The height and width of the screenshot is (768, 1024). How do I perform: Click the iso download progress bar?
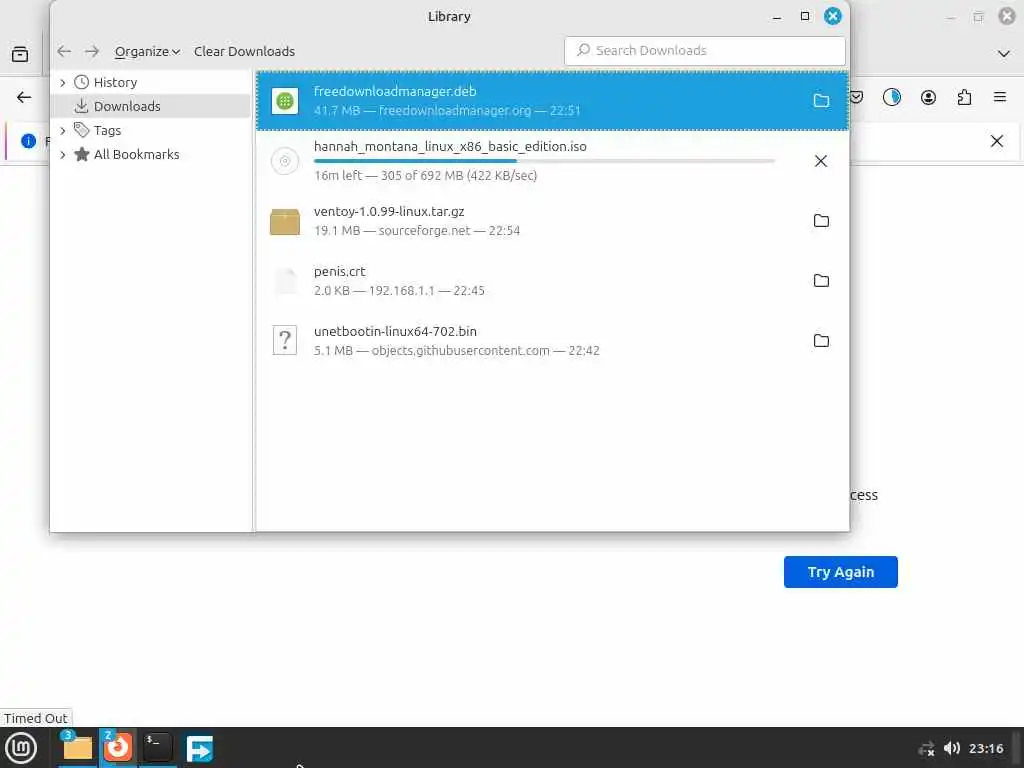pyautogui.click(x=544, y=161)
